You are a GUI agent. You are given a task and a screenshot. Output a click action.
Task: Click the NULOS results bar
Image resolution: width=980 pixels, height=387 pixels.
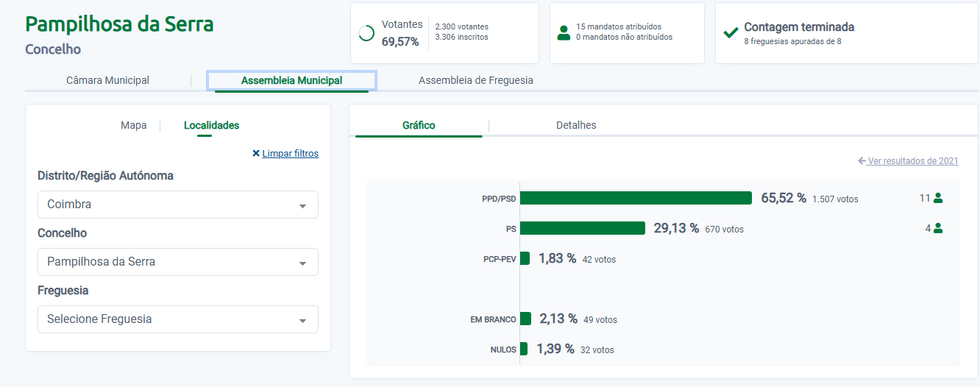524,349
